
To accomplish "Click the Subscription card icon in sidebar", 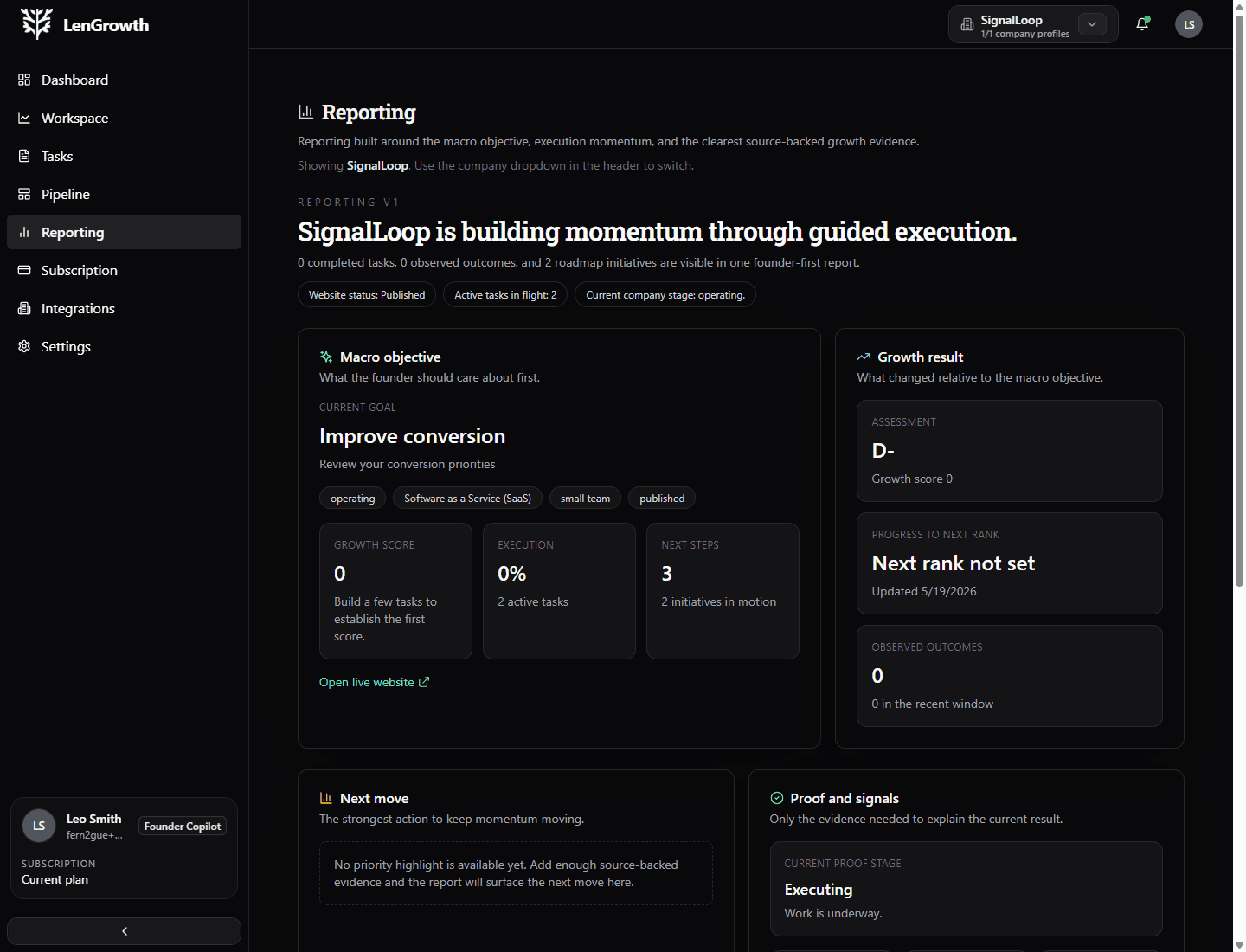I will point(24,270).
